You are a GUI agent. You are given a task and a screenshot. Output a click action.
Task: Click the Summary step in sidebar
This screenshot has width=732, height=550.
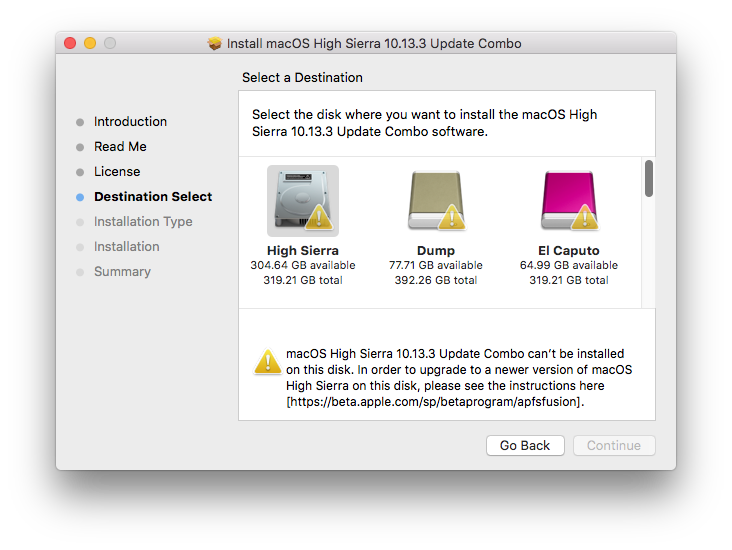[122, 272]
